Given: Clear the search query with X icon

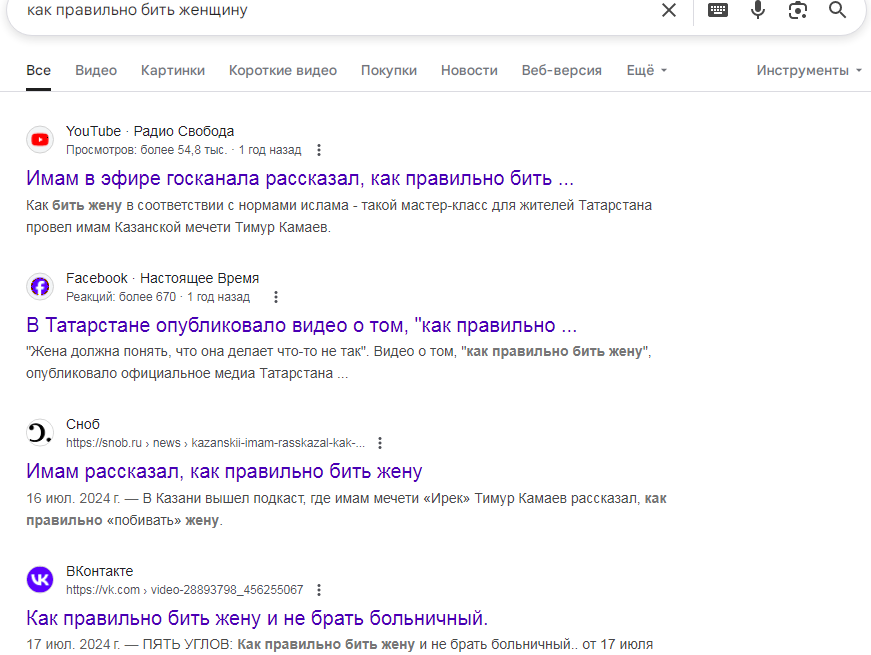Looking at the screenshot, I should tap(669, 10).
